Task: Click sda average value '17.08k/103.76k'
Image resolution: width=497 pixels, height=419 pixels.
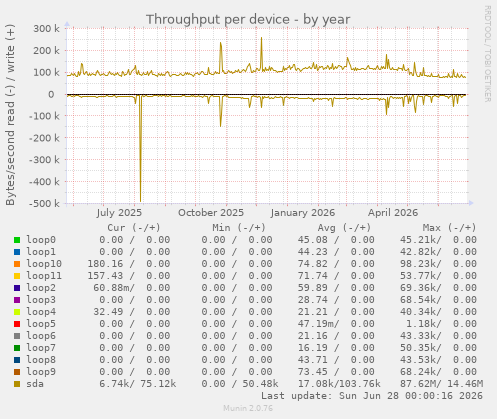Action: coord(339,384)
